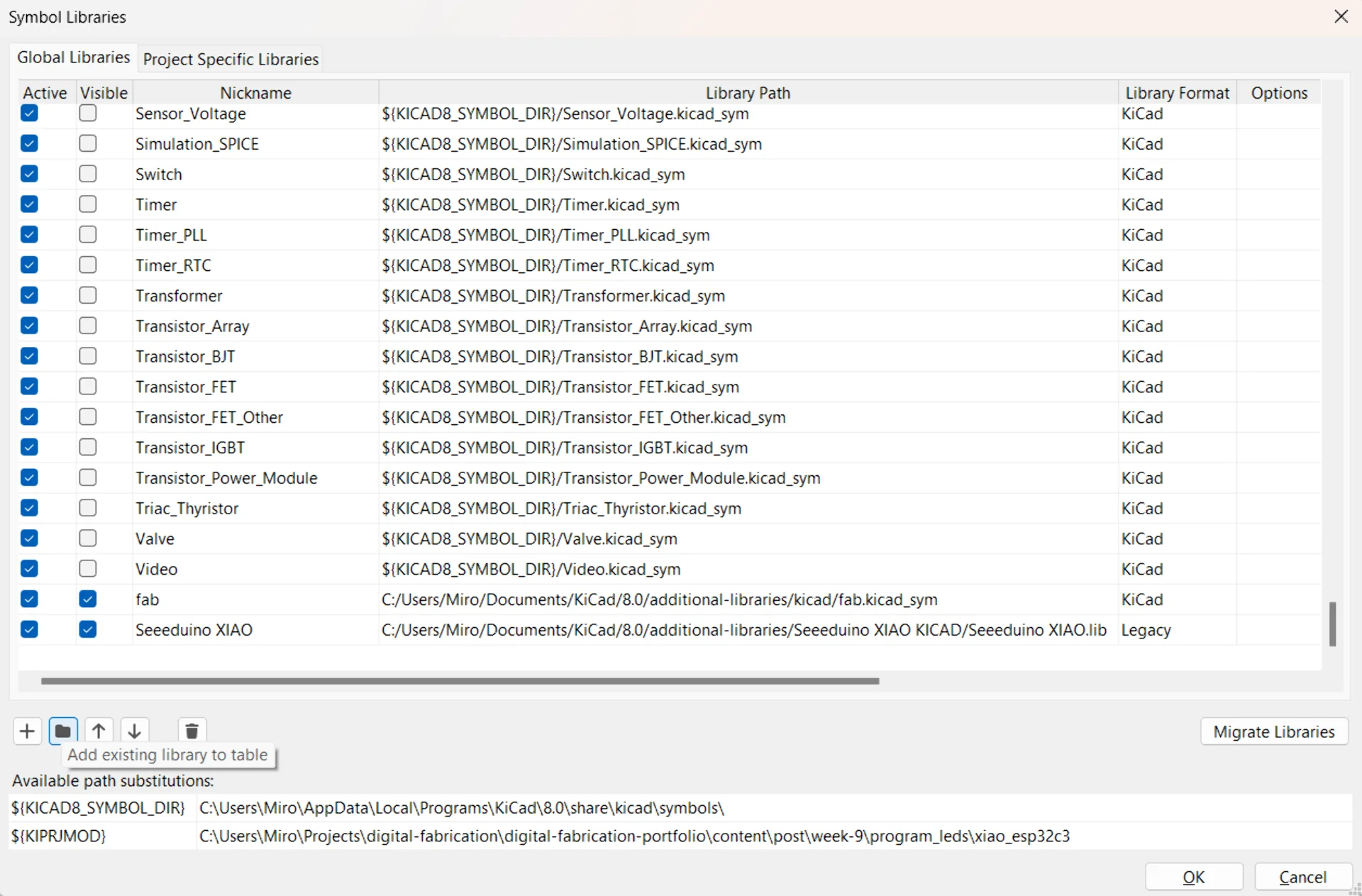This screenshot has width=1362, height=896.
Task: Uncheck Active checkbox for Switch library
Action: 29,174
